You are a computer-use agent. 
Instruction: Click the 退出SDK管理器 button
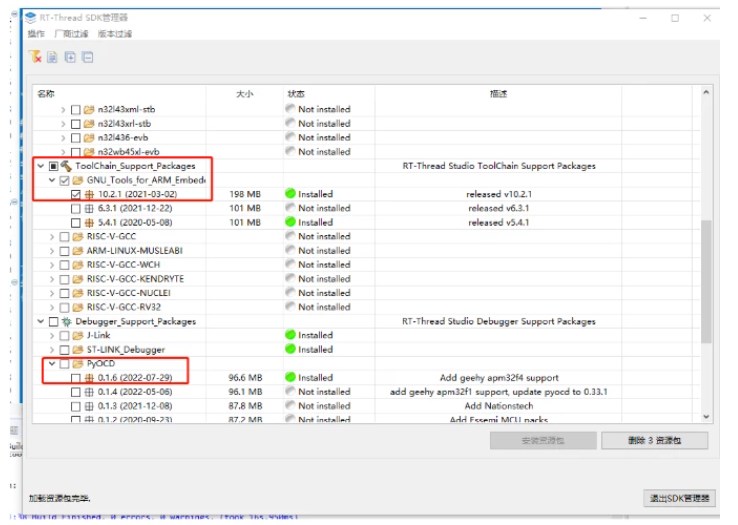pos(679,498)
